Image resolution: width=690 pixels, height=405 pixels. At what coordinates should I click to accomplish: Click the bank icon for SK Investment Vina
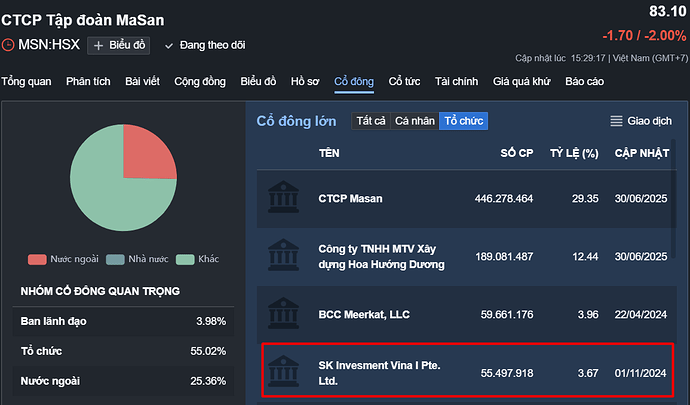click(x=287, y=371)
